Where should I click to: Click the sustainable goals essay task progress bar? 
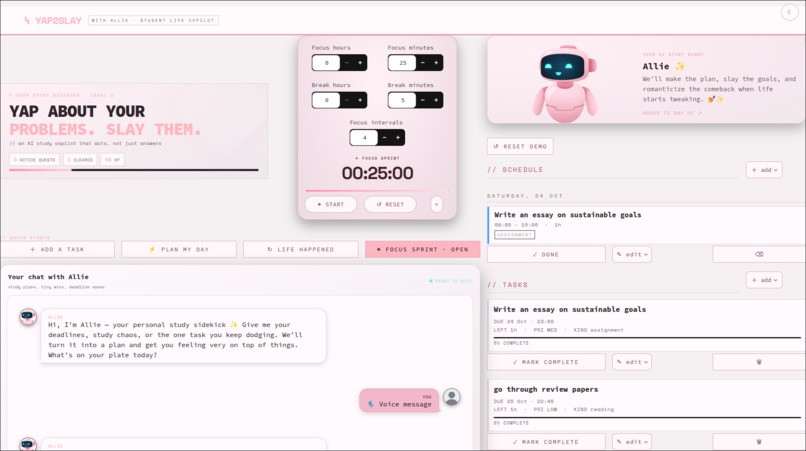pyautogui.click(x=647, y=338)
